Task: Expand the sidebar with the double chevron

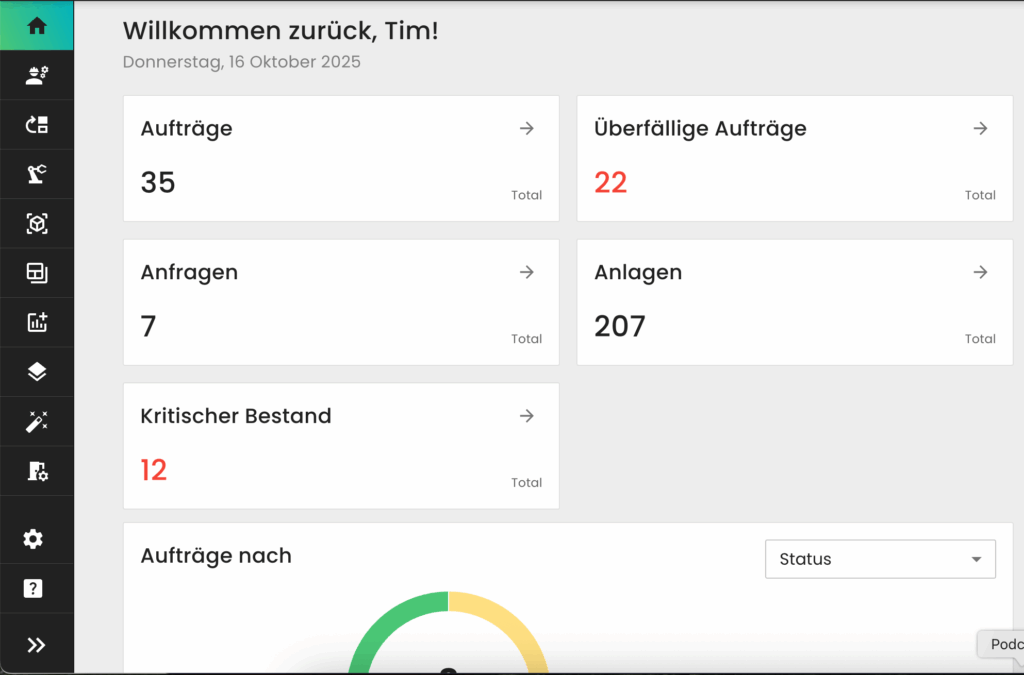Action: point(36,643)
